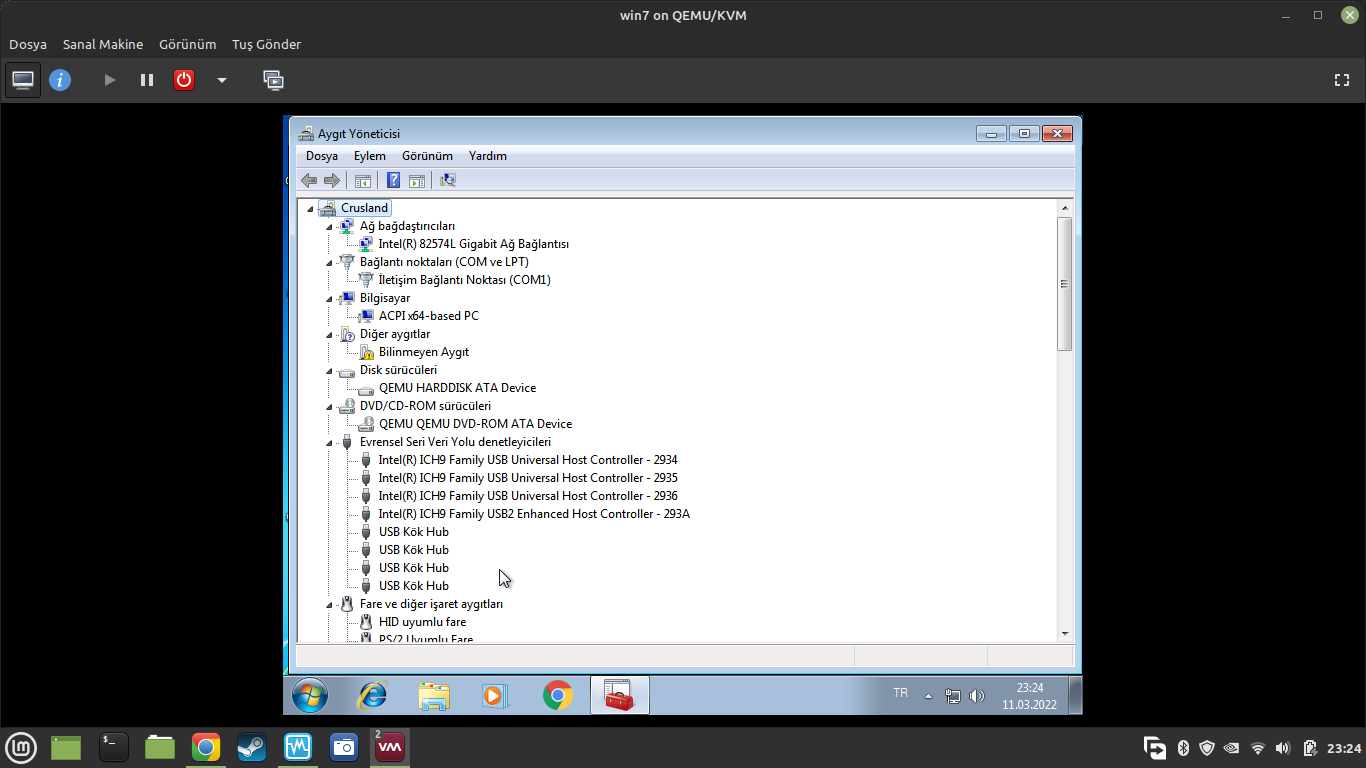Toggle the action pane toolbar icon
Viewport: 1366px width, 768px height.
[x=417, y=180]
